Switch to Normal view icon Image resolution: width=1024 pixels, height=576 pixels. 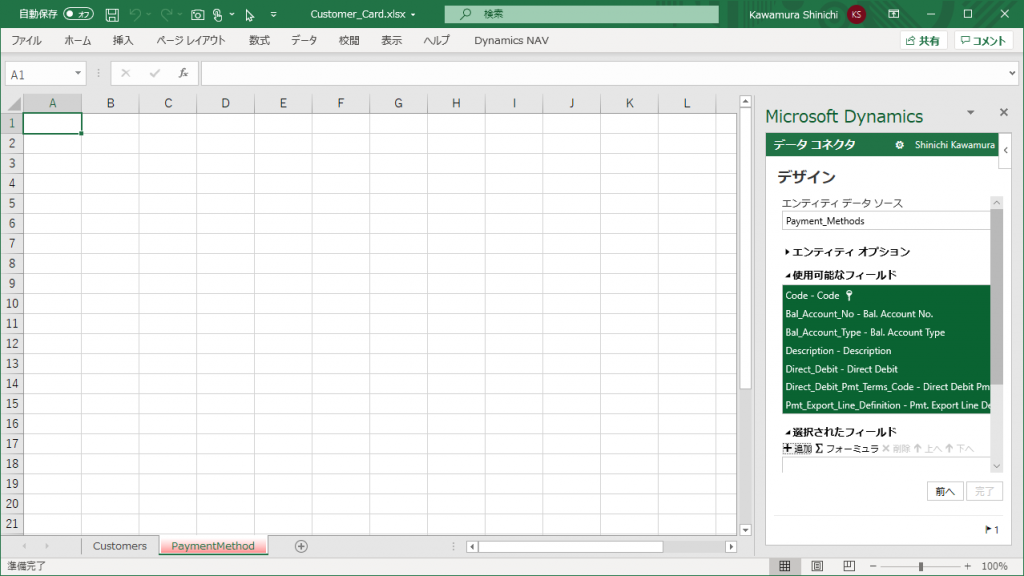(x=785, y=566)
